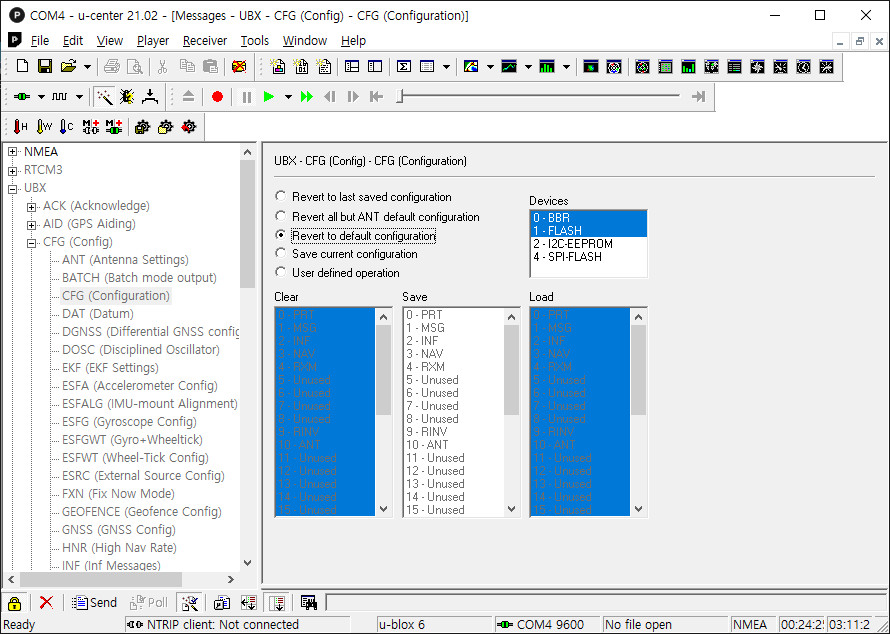Image resolution: width=890 pixels, height=634 pixels.
Task: Select Revert to default configuration radio
Action: 280,235
